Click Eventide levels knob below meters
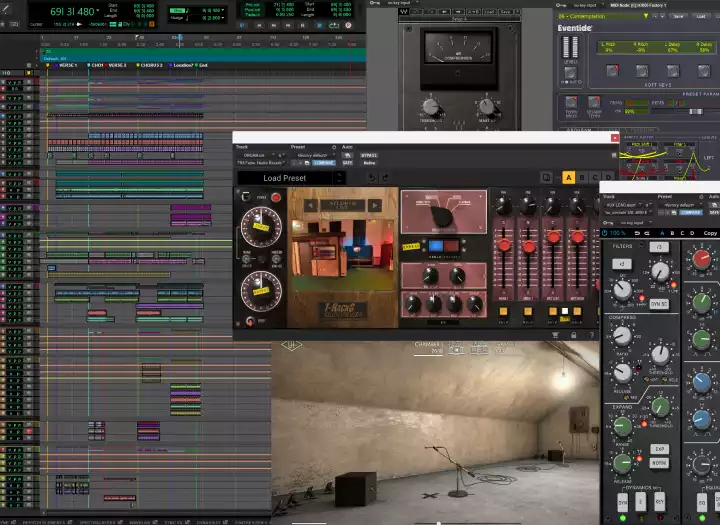 (x=570, y=73)
